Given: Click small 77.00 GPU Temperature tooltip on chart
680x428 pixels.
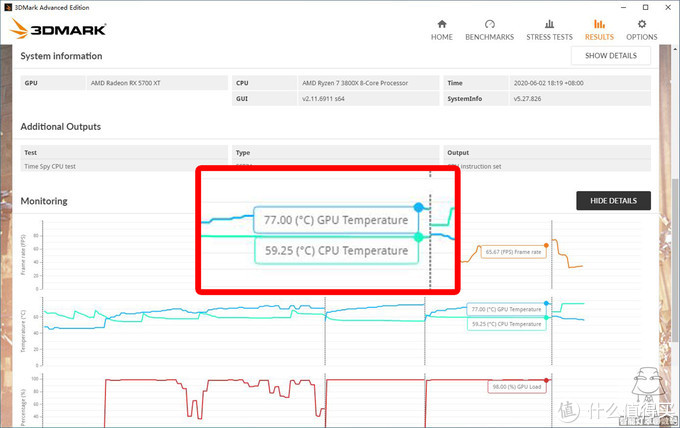Looking at the screenshot, I should 506,309.
